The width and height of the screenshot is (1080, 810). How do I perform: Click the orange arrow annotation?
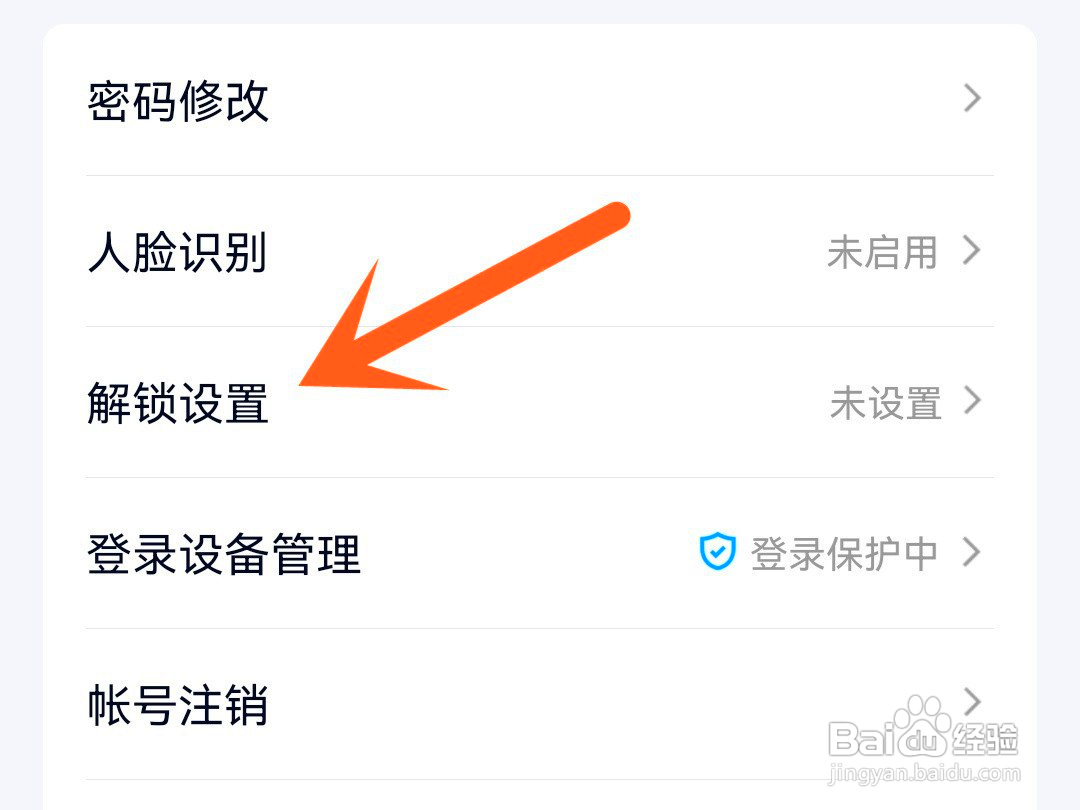coord(464,297)
